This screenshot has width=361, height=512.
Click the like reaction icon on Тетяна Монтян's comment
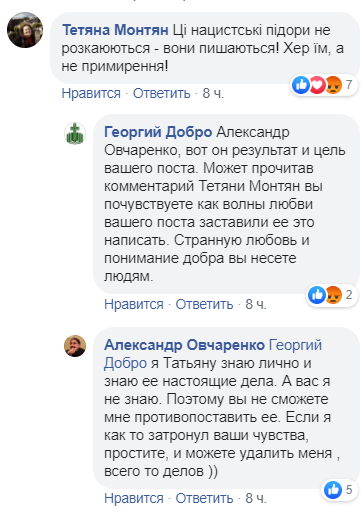[301, 85]
